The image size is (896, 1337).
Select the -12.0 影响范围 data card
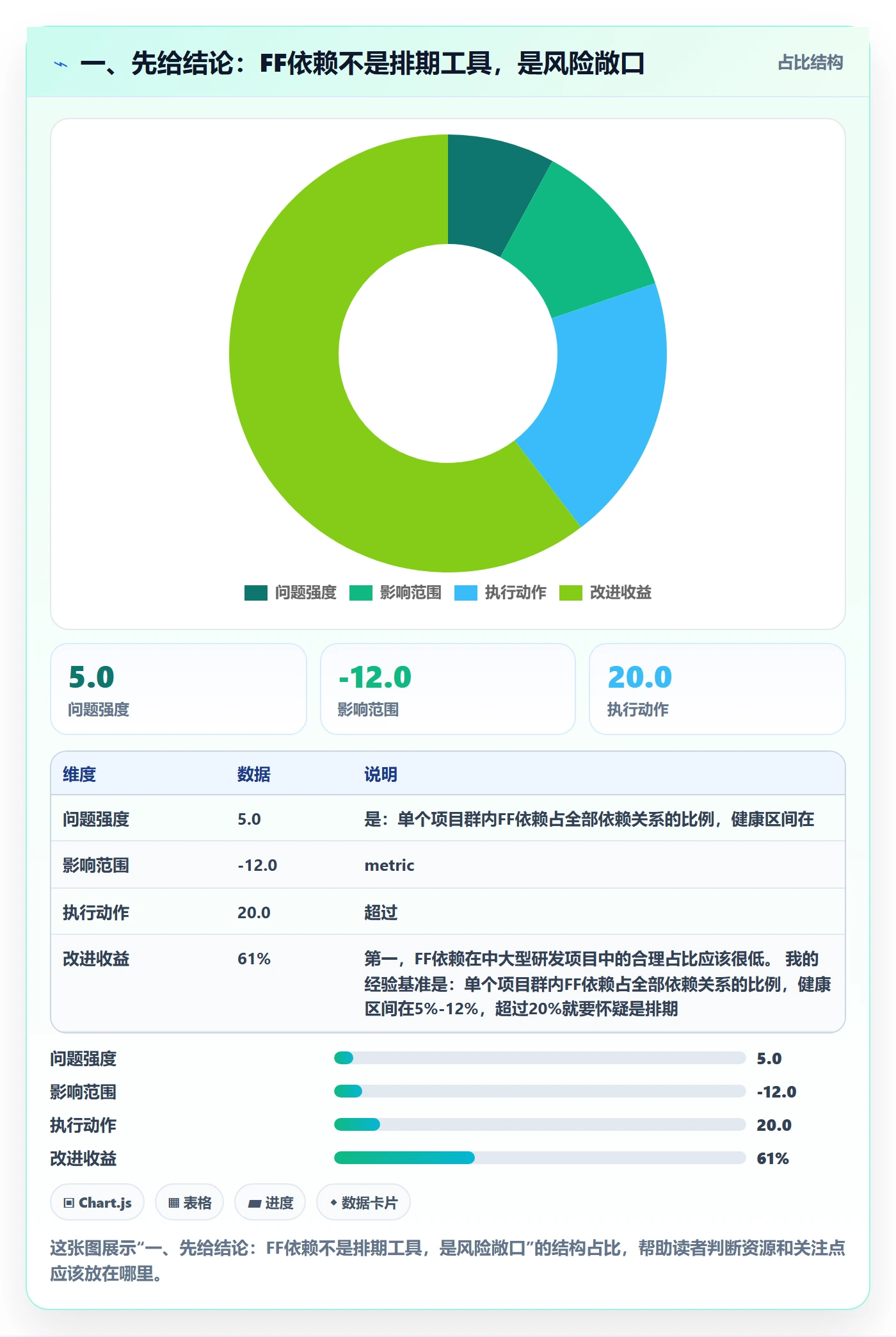point(448,689)
